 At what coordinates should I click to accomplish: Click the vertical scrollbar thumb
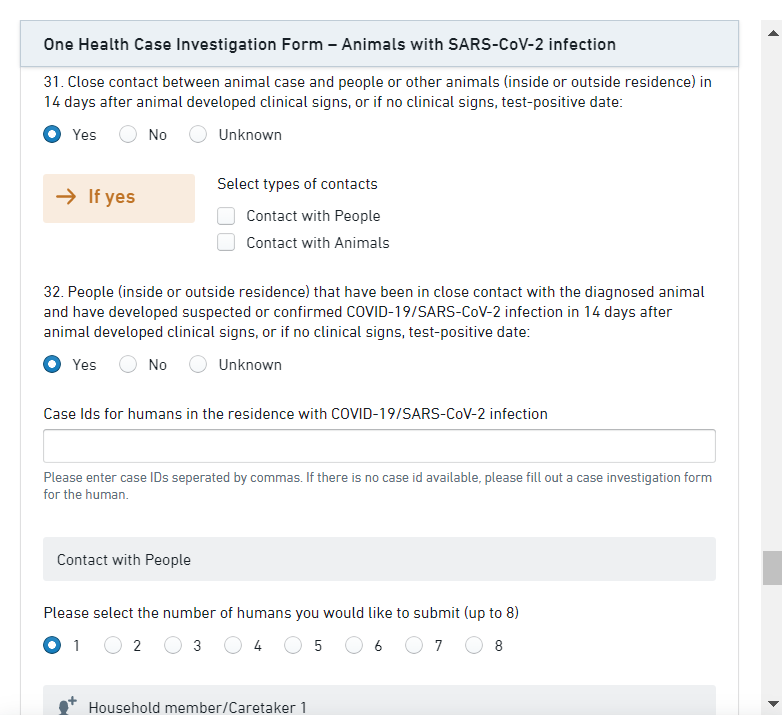coord(772,567)
